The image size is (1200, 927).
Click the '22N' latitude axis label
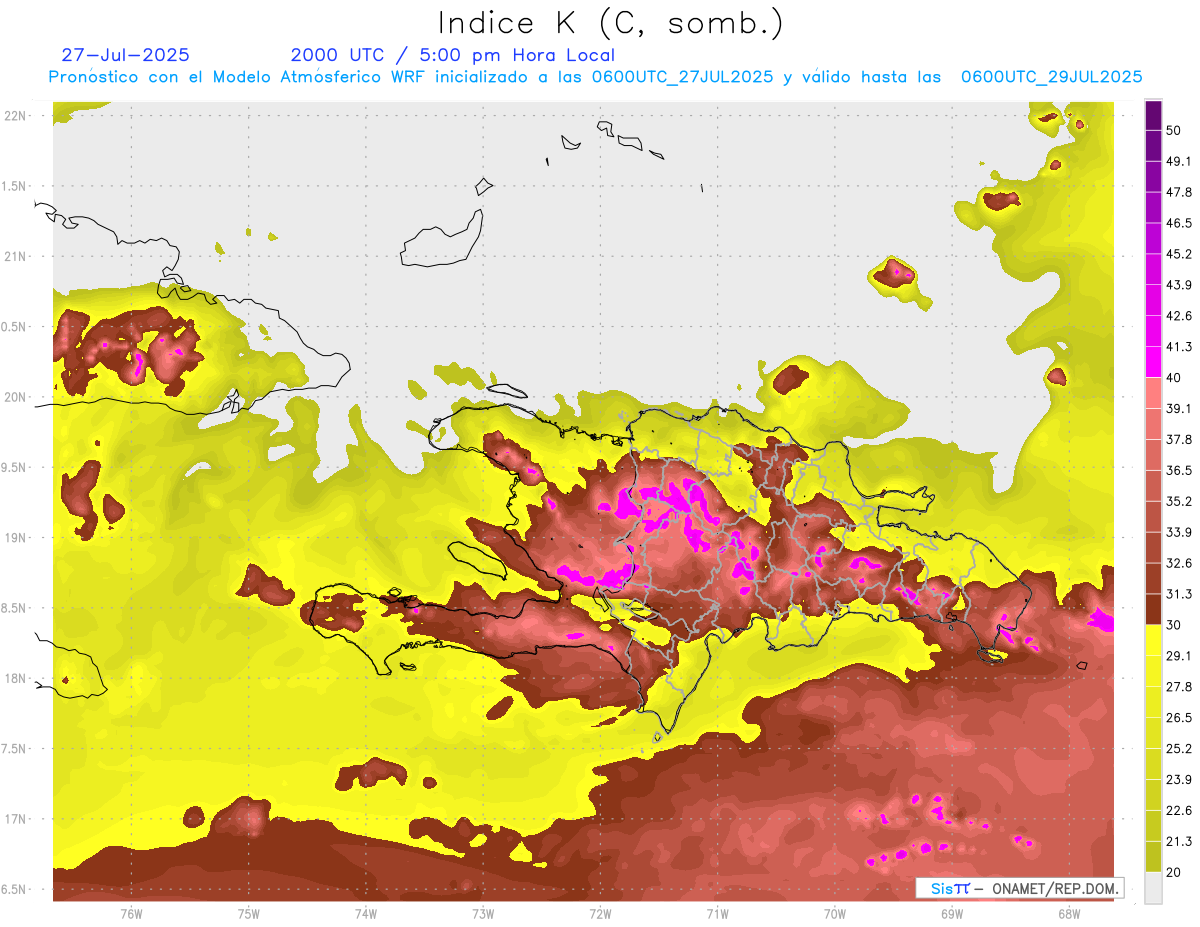coord(17,116)
